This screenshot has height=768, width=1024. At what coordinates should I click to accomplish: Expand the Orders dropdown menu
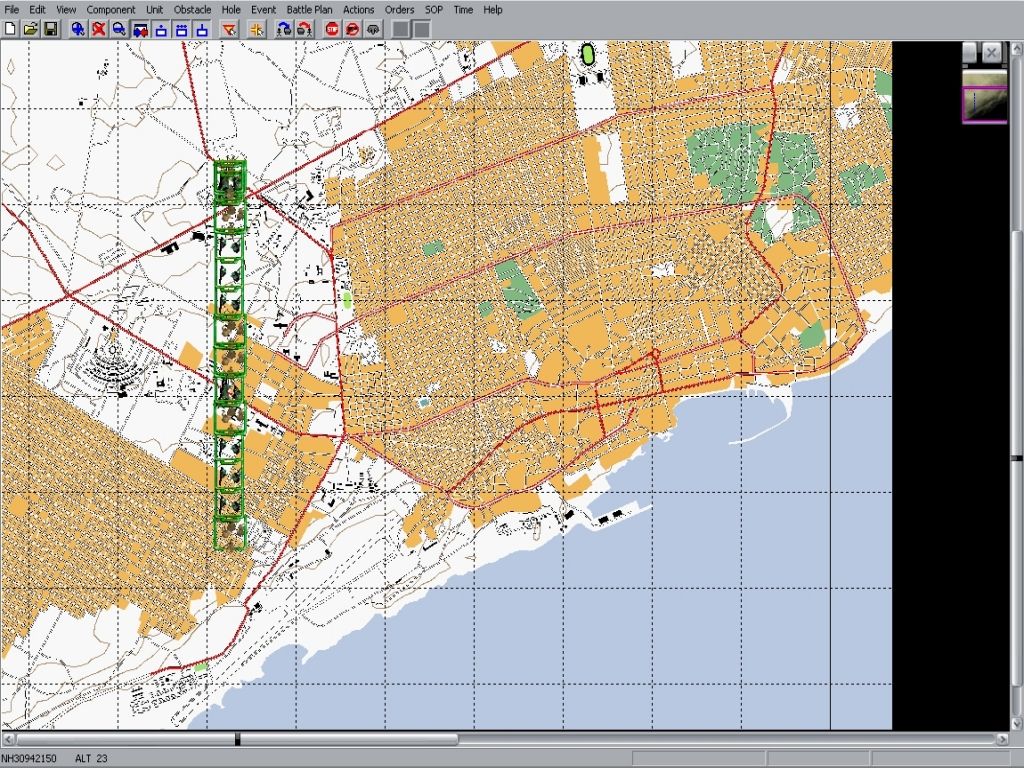click(399, 9)
